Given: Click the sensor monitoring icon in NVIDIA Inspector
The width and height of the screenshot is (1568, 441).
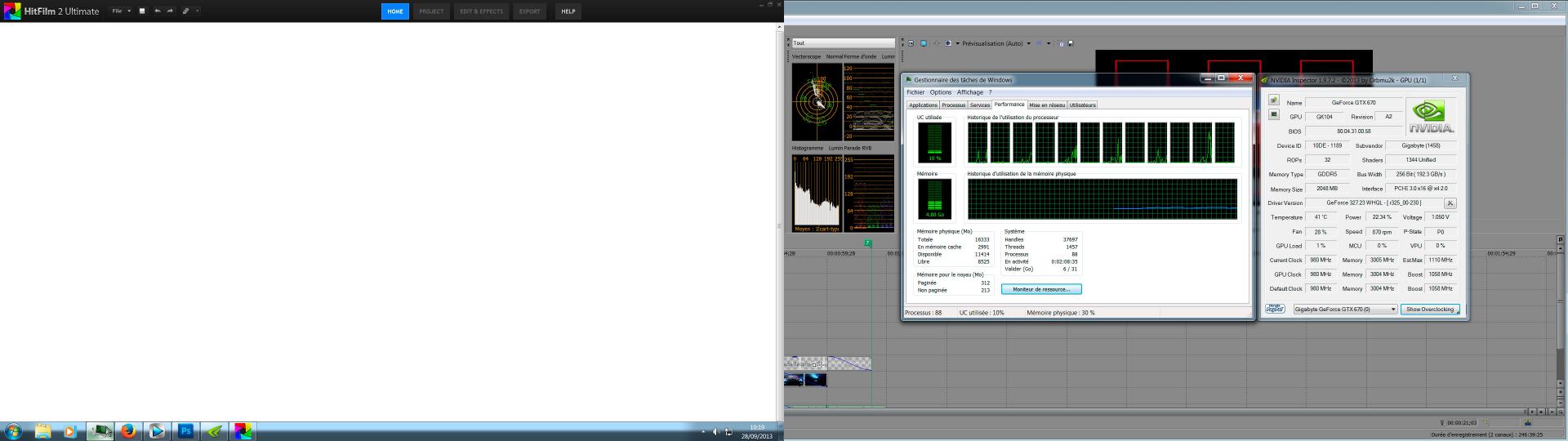Looking at the screenshot, I should tap(1273, 114).
